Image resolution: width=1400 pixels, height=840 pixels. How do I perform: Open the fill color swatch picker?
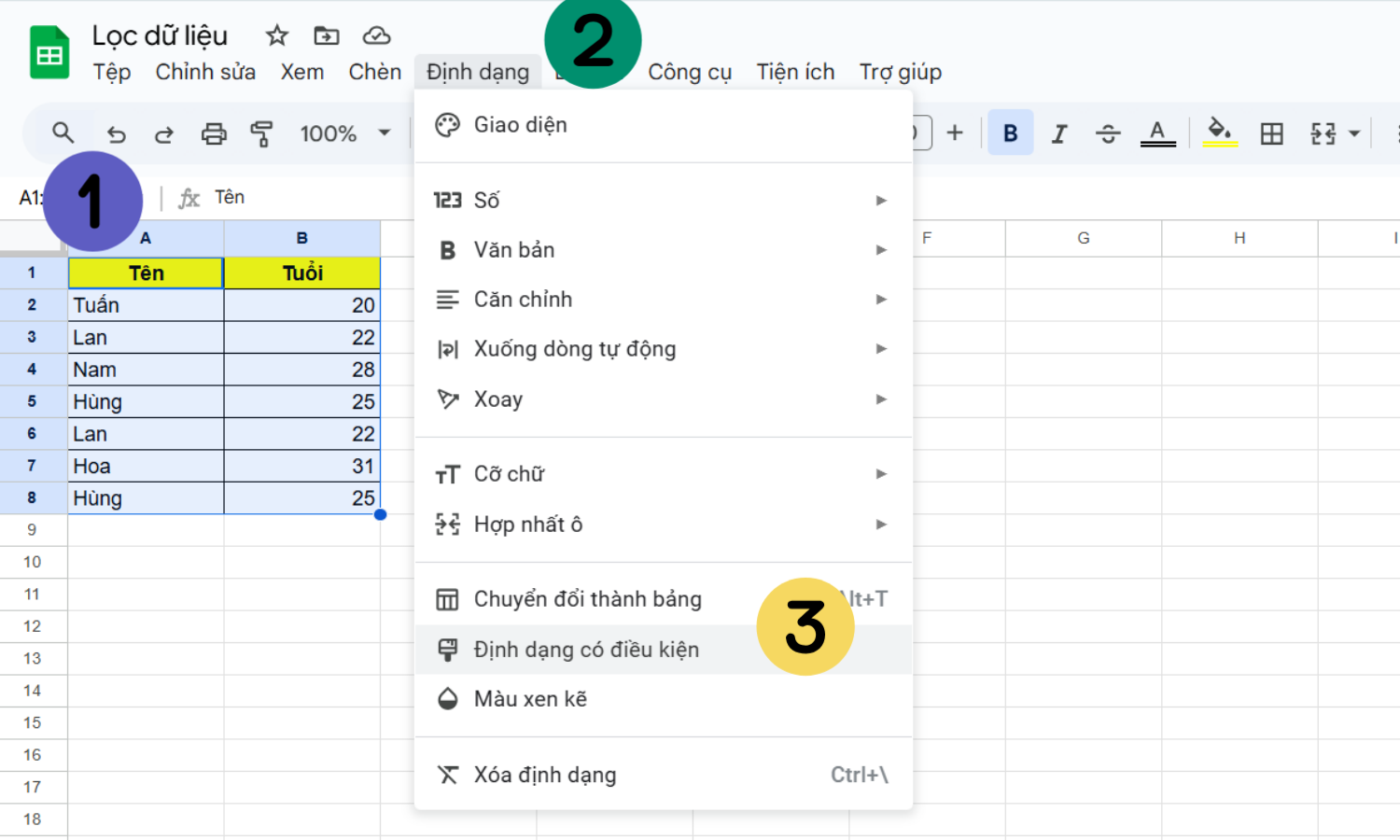[1221, 133]
